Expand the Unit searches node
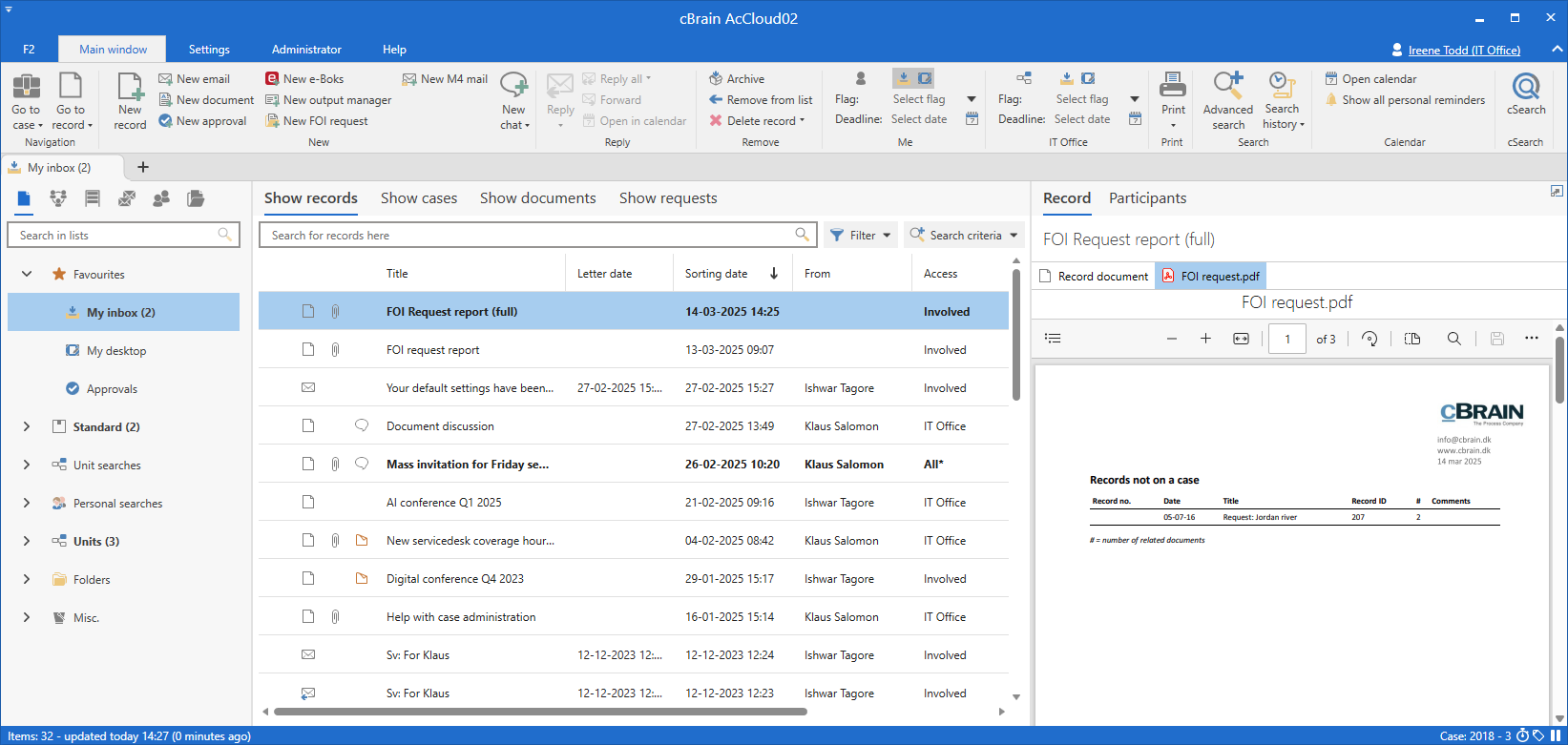The image size is (1568, 745). point(27,466)
